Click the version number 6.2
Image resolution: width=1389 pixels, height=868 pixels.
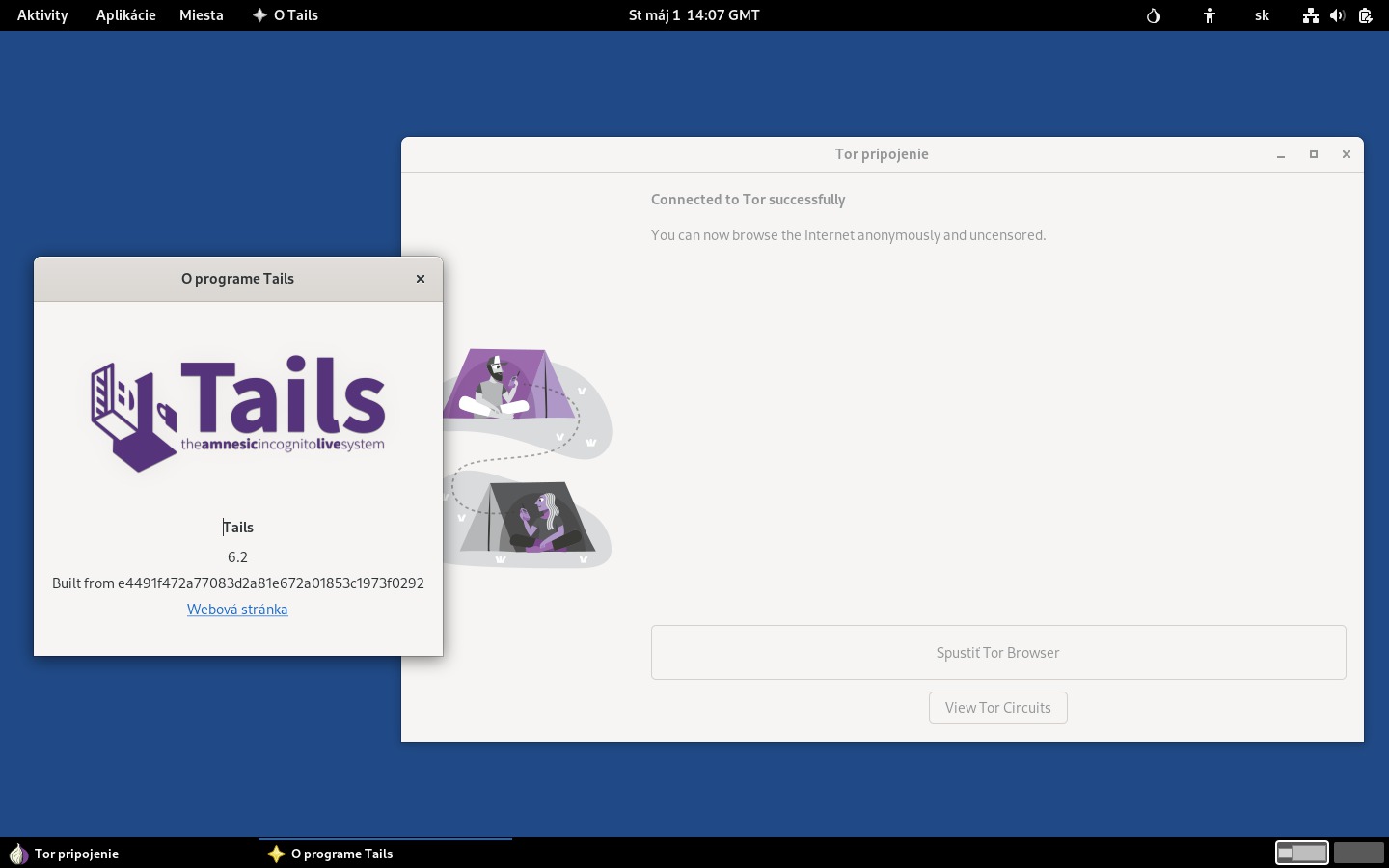coord(237,557)
